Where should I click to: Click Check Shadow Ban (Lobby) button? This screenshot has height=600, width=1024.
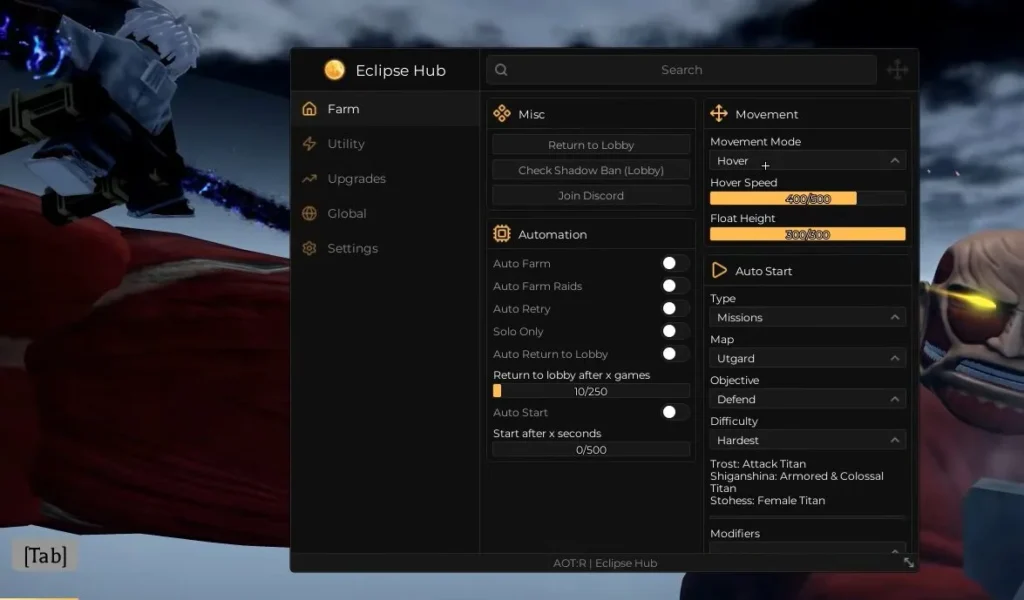click(591, 170)
